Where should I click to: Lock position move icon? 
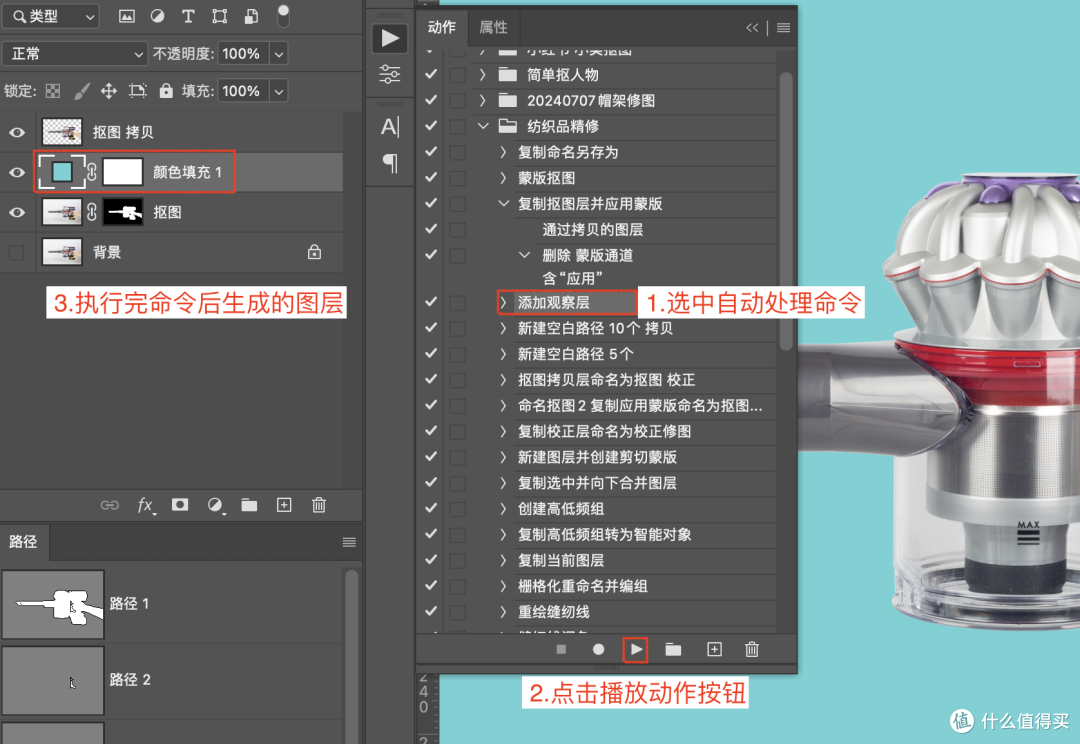(109, 91)
